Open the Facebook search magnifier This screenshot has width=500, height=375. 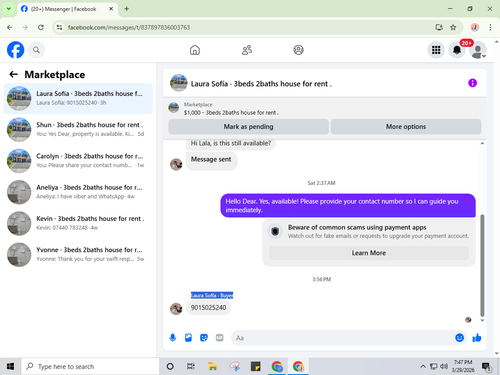click(x=36, y=50)
